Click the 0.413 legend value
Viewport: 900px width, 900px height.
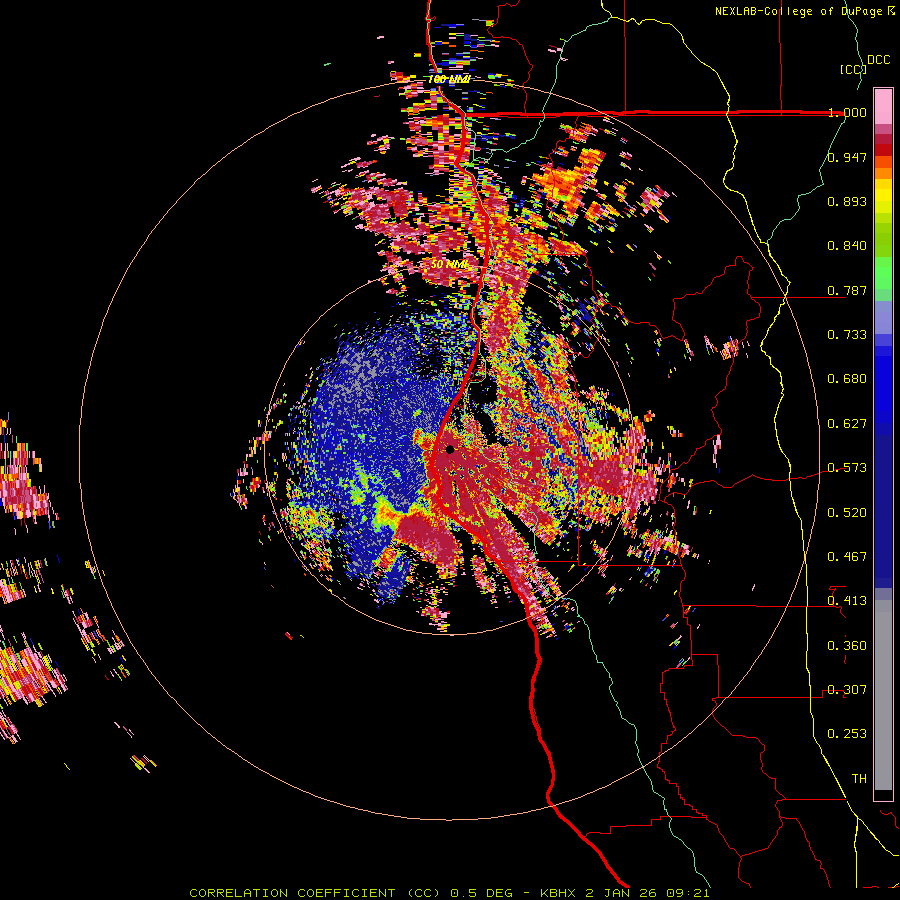[847, 601]
